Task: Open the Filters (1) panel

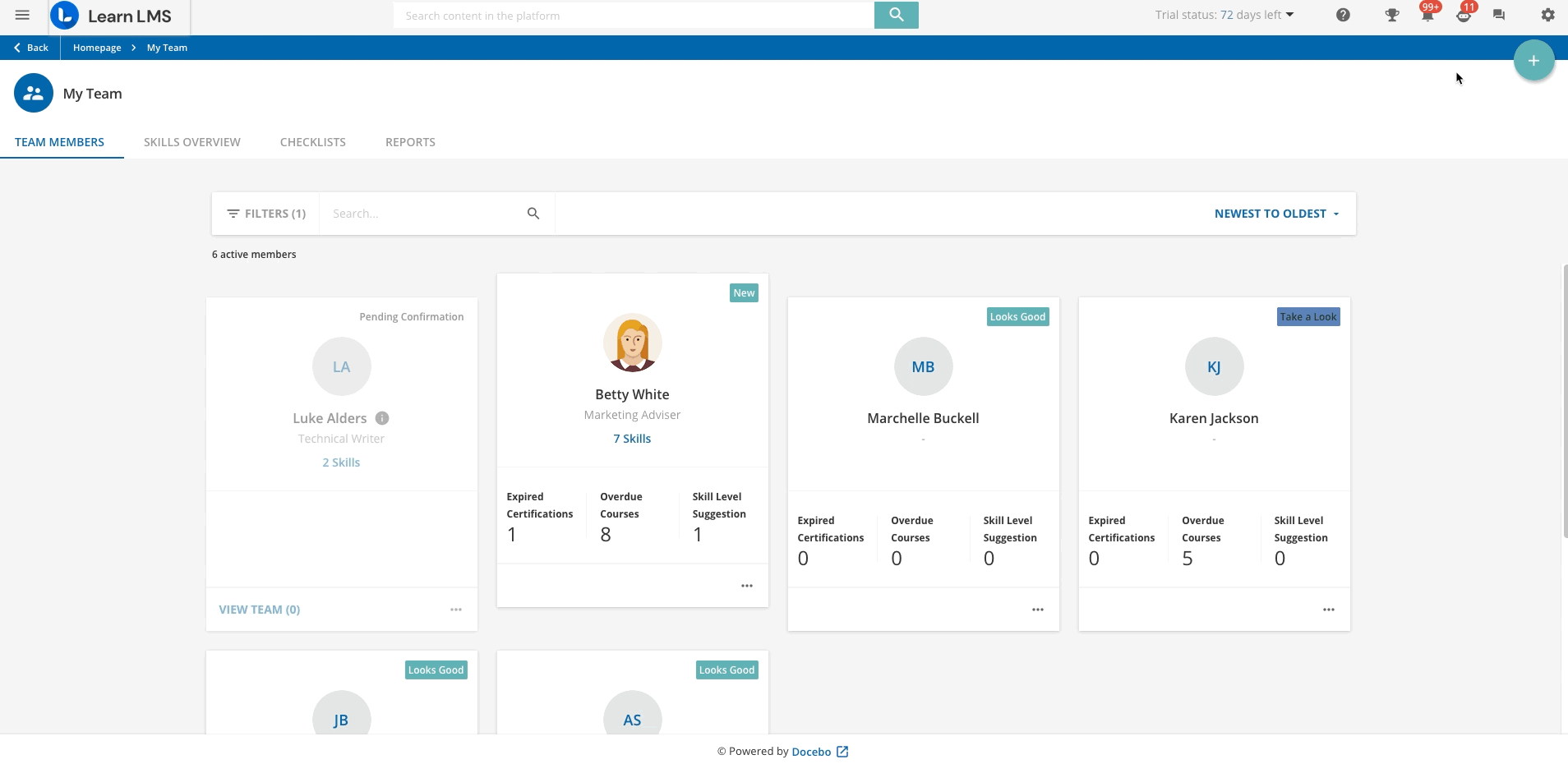Action: (x=265, y=213)
